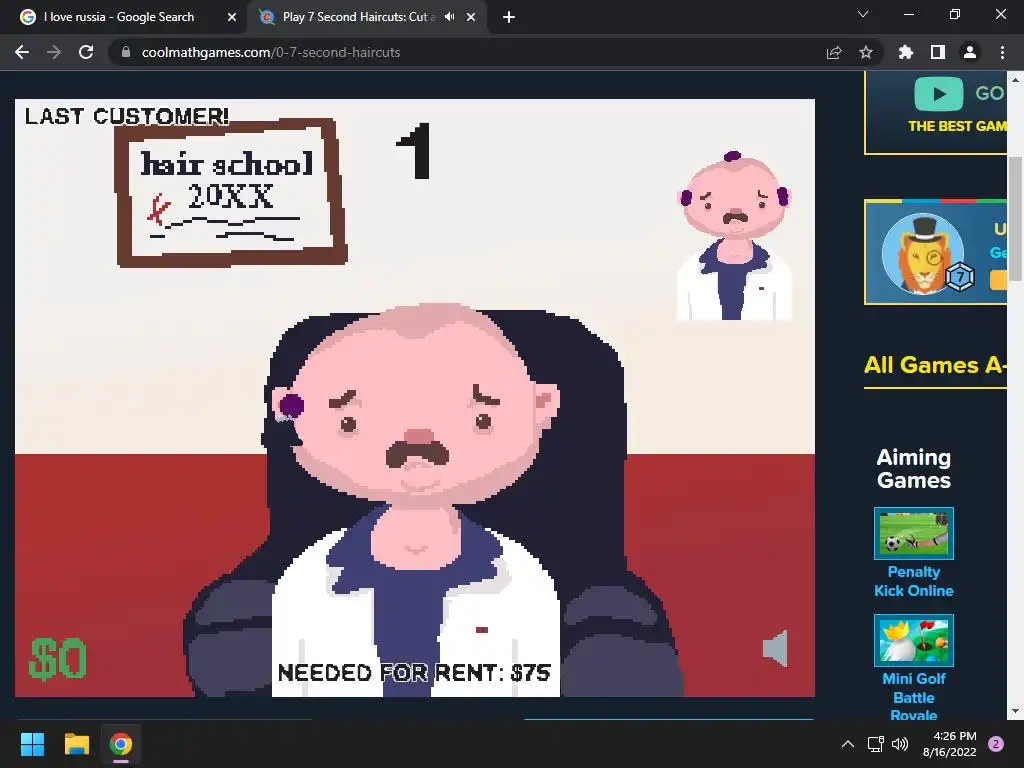Share this page icon in address bar
Viewport: 1024px width, 768px height.
coord(834,52)
